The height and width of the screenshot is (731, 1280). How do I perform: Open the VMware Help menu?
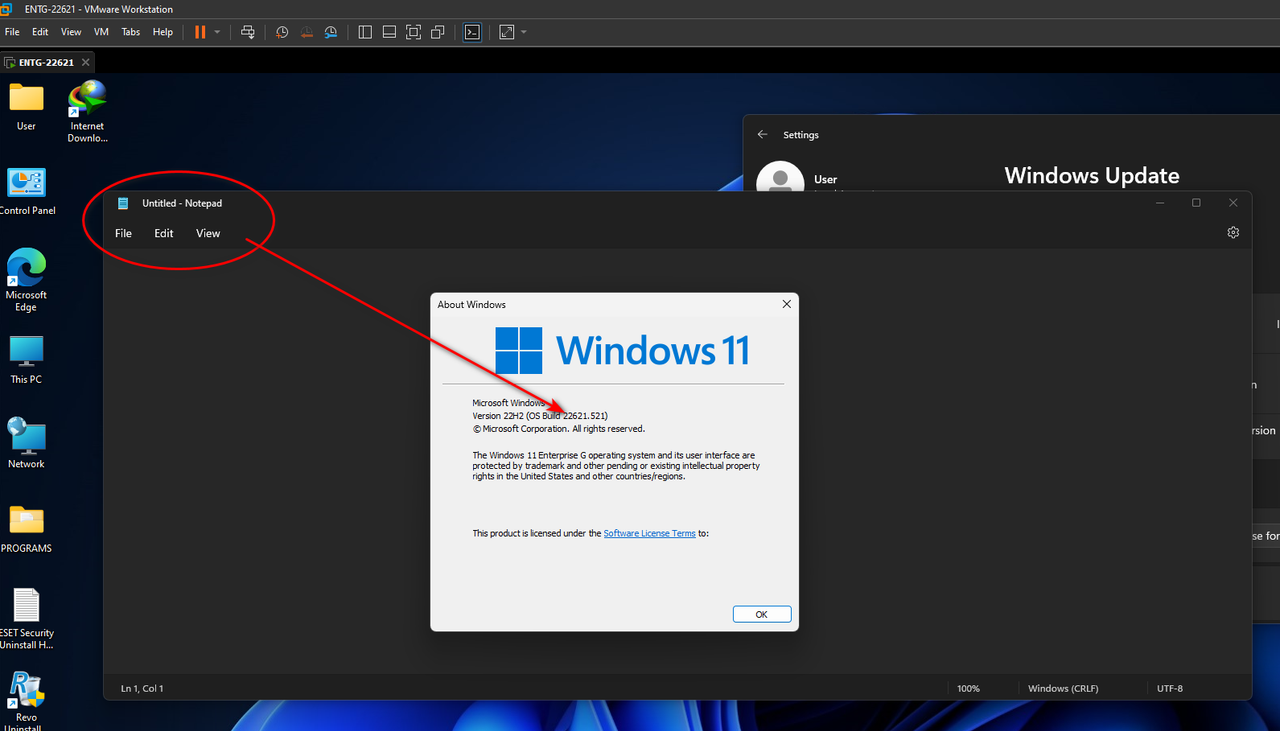pyautogui.click(x=163, y=32)
